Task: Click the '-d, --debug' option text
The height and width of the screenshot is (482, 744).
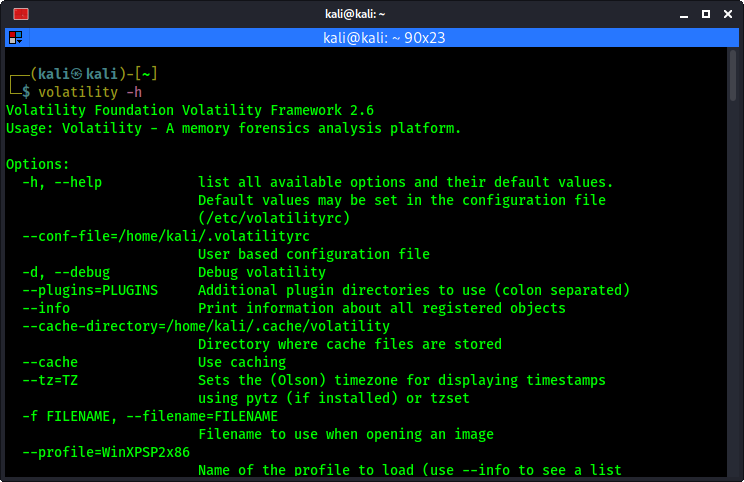Action: click(x=66, y=272)
